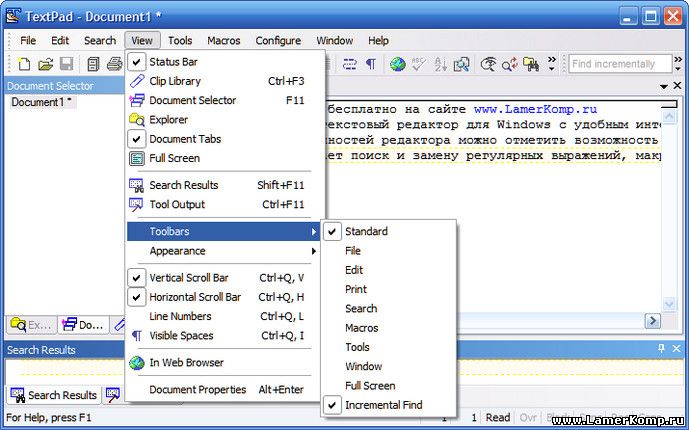Toggle Vertical Scroll Bar option
Screen dimensions: 689x430
point(195,278)
